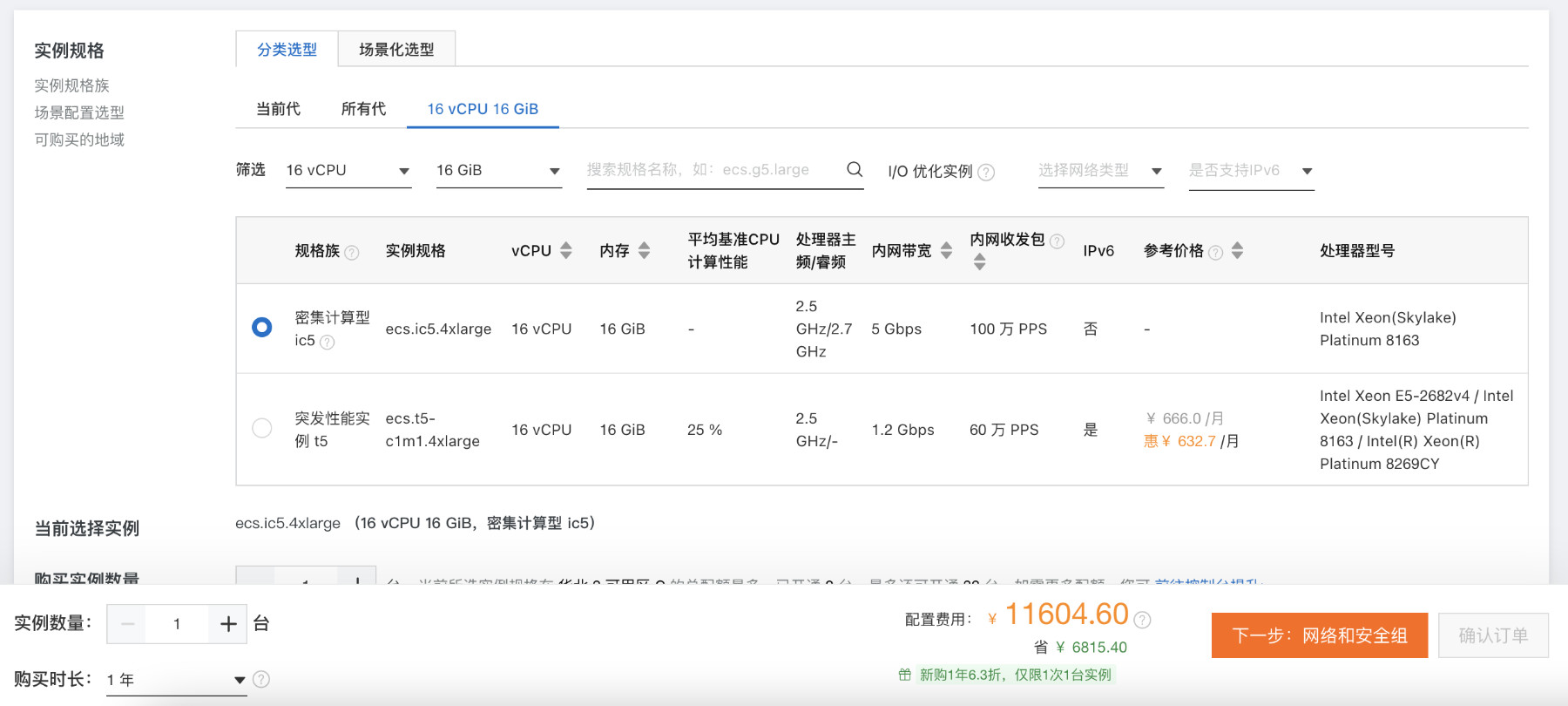Click the discounted 惠¥ 632.7 /月 price
Image resolution: width=1568 pixels, height=706 pixels.
click(x=1191, y=441)
